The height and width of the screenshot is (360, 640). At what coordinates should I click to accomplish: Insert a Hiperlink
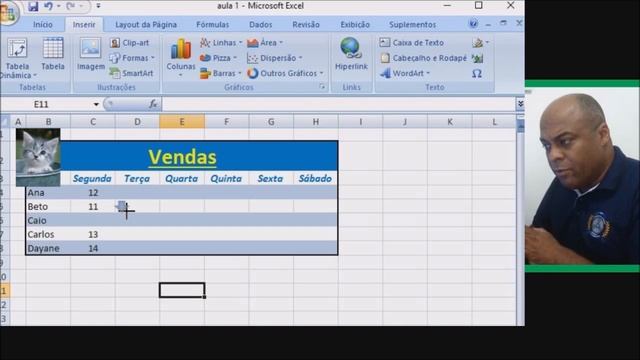pyautogui.click(x=351, y=54)
